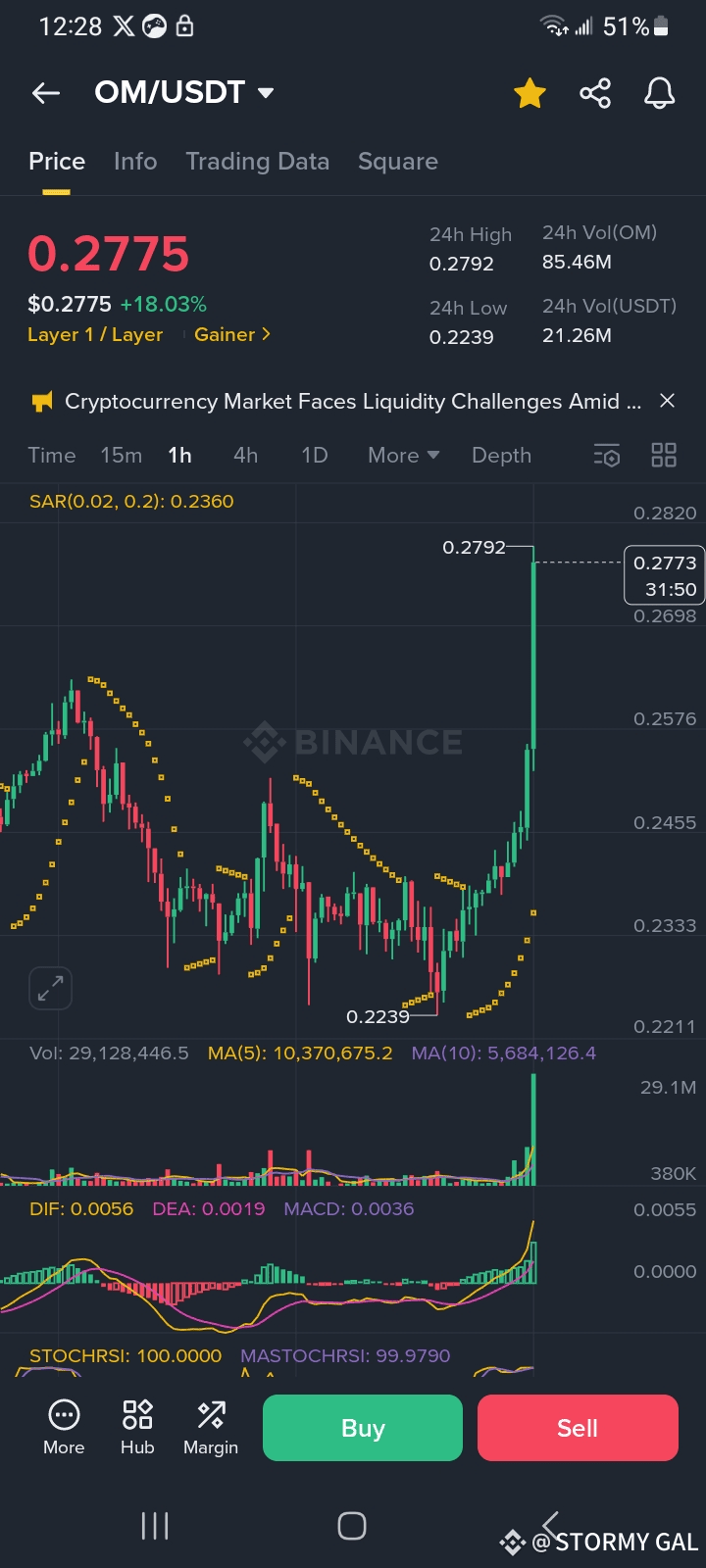
Task: Tap the Vol: 29,128,446.5 label
Action: click(x=109, y=1053)
